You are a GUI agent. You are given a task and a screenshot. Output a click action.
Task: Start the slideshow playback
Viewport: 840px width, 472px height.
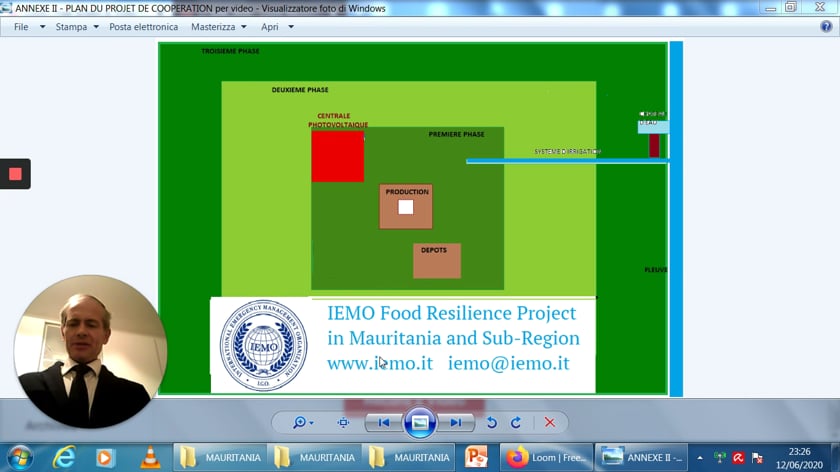(419, 423)
